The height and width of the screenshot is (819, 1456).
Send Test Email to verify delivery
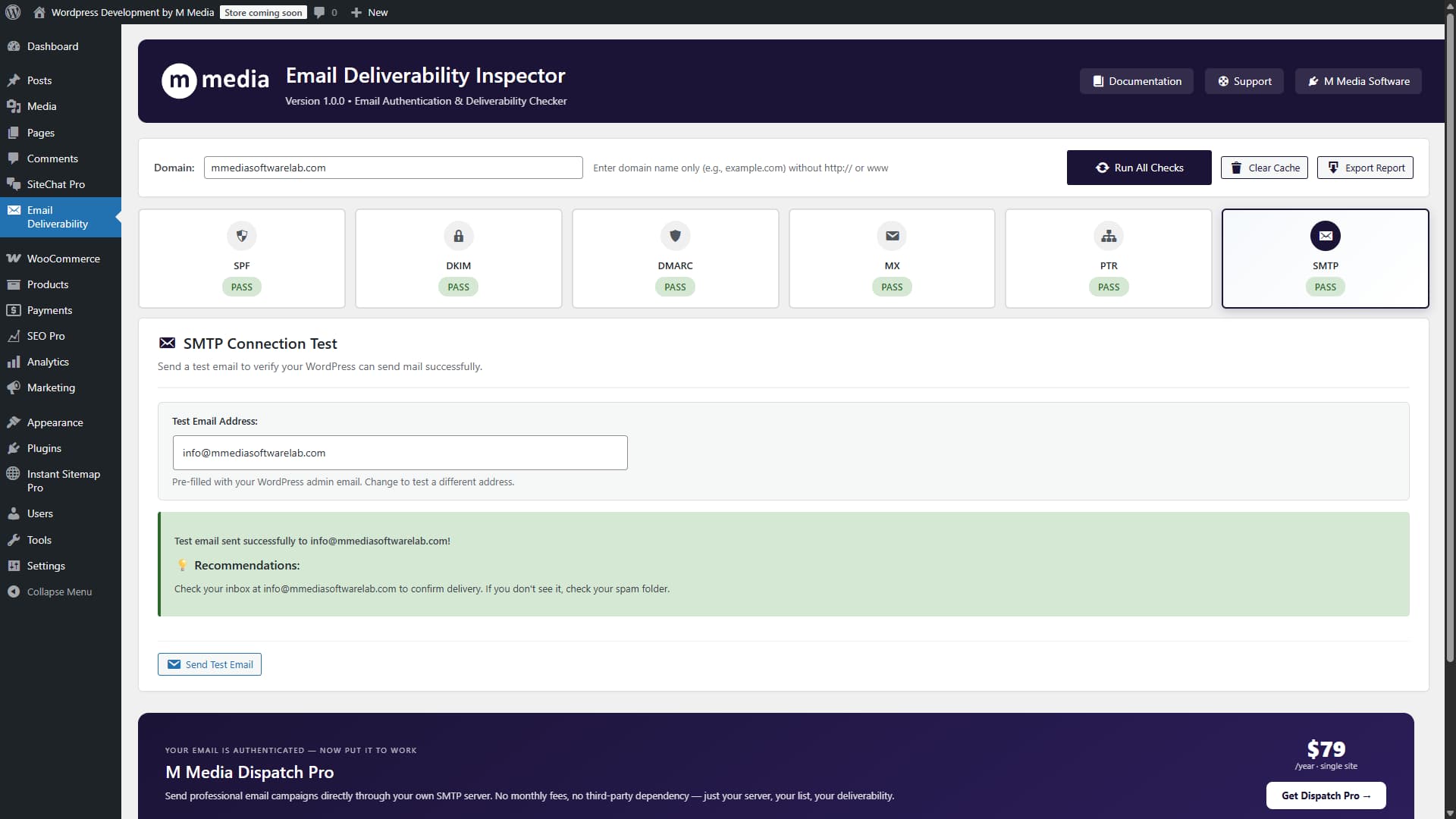[209, 664]
